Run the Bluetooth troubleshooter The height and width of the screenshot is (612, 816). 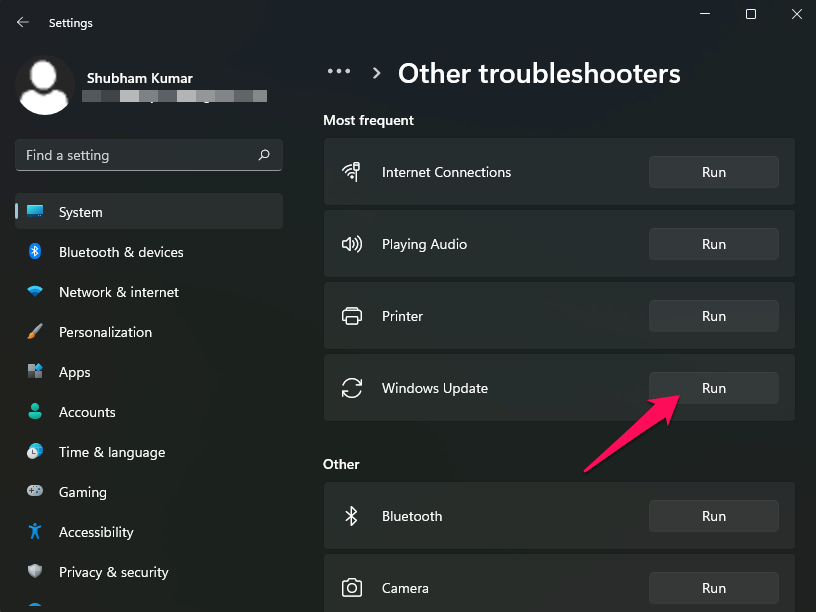713,516
